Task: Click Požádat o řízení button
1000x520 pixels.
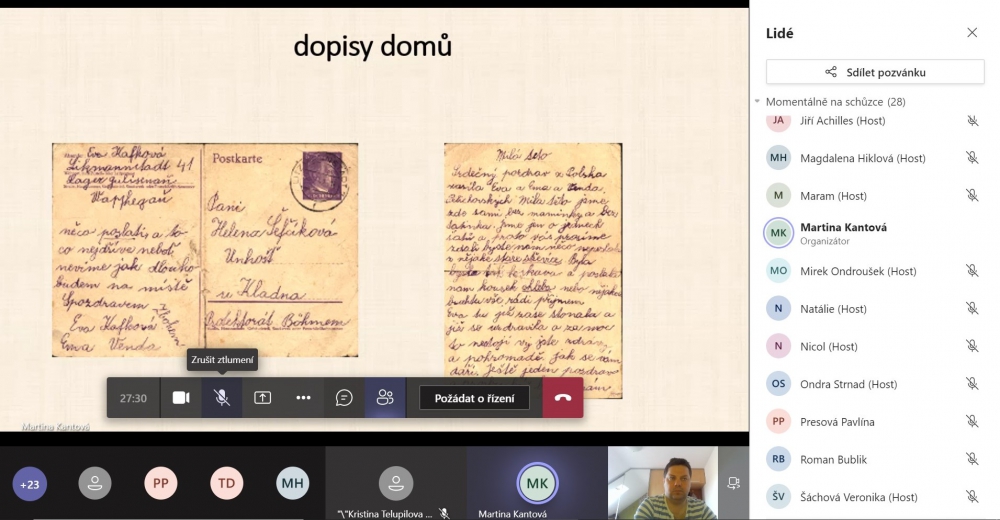Action: pyautogui.click(x=474, y=398)
